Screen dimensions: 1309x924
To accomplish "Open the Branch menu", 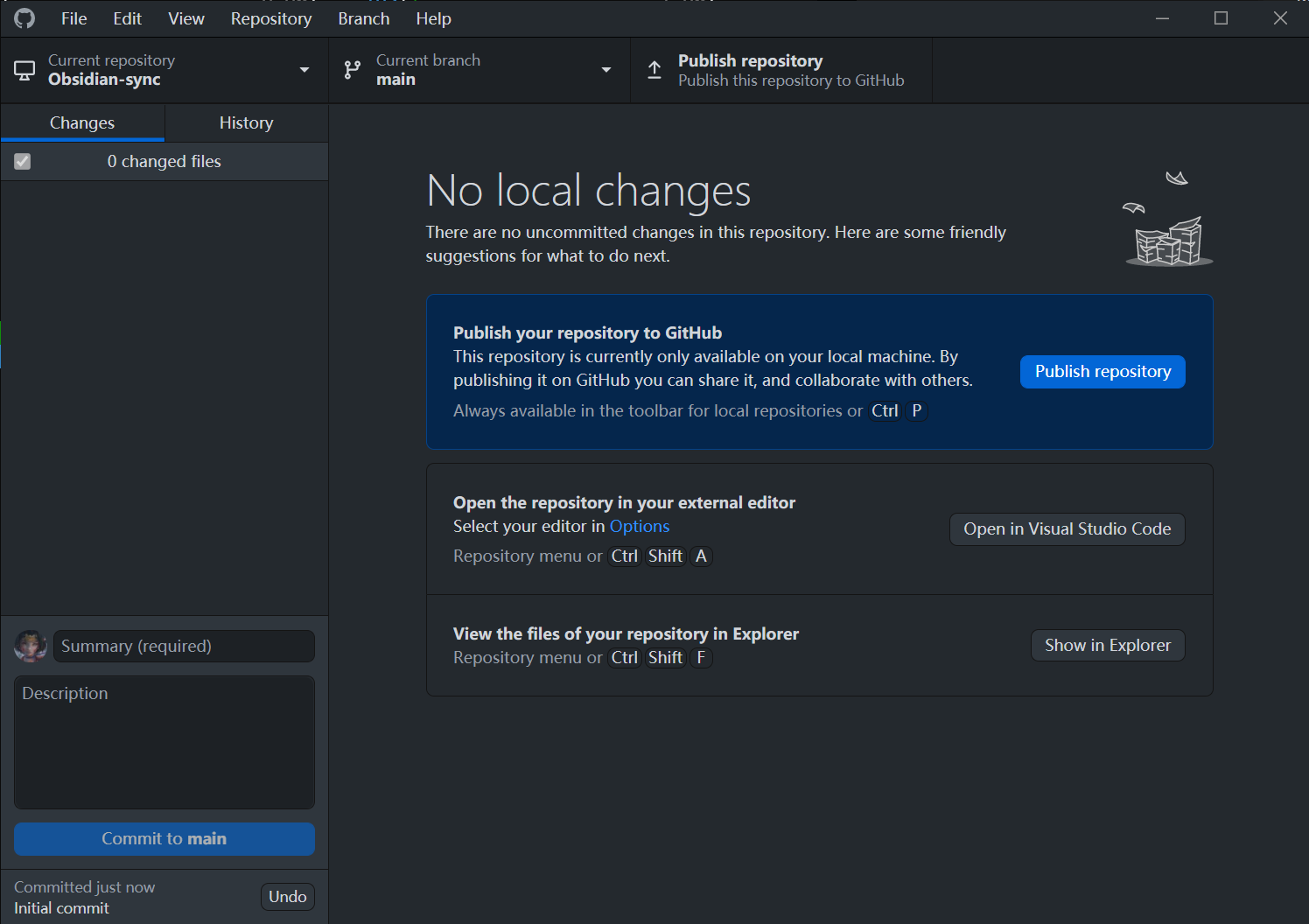I will (x=364, y=18).
